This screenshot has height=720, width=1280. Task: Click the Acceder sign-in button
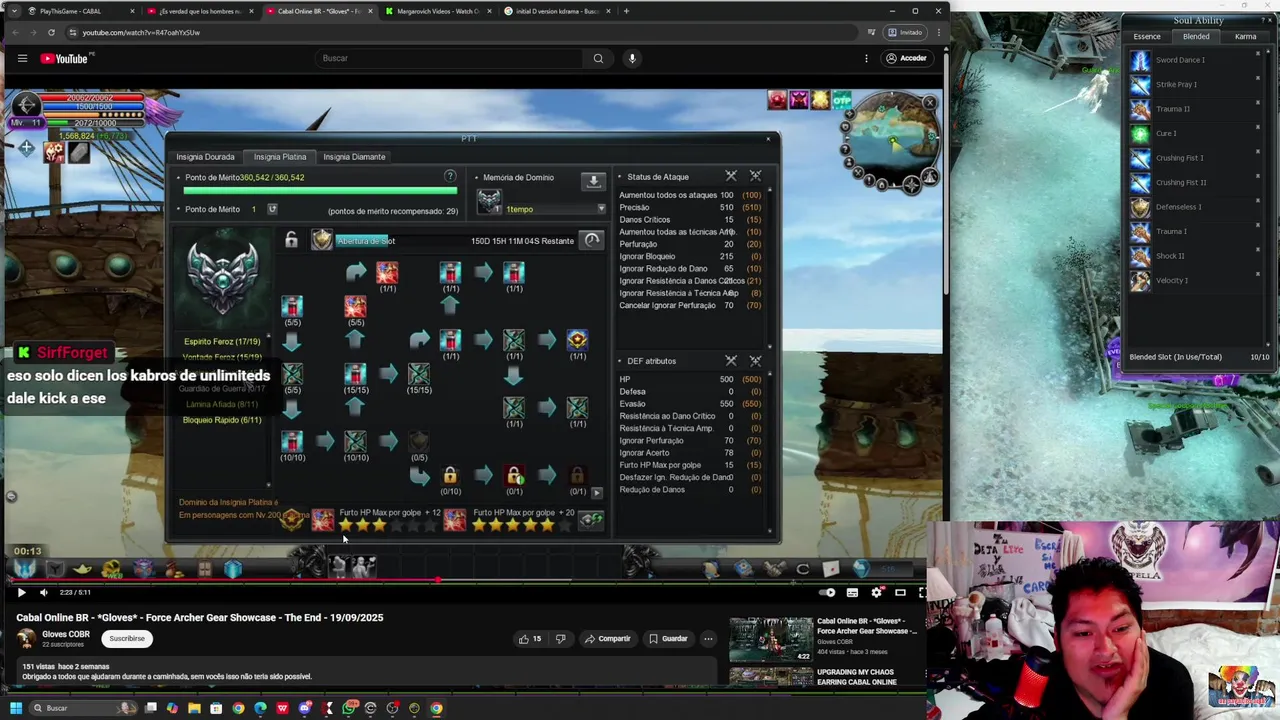click(906, 58)
